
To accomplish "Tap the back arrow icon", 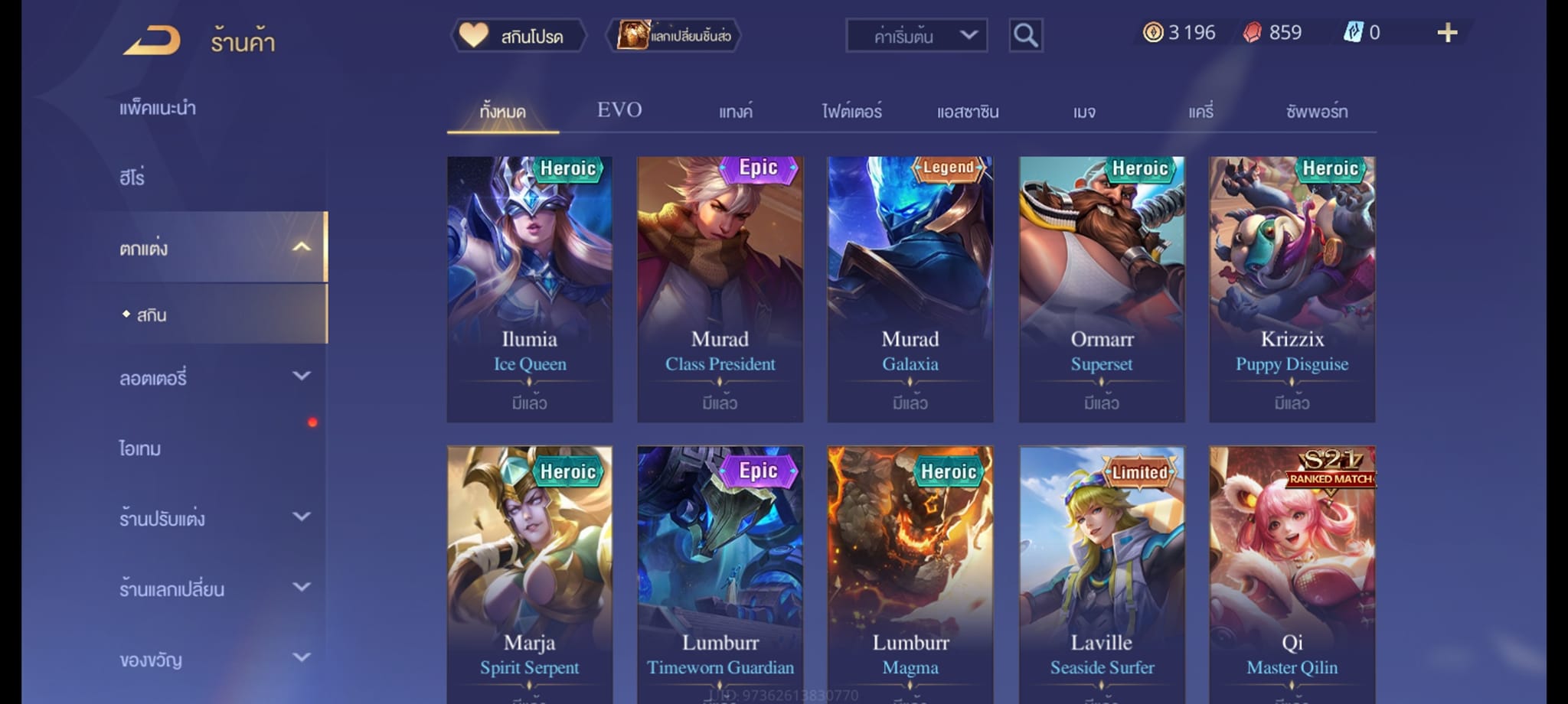I will click(152, 41).
